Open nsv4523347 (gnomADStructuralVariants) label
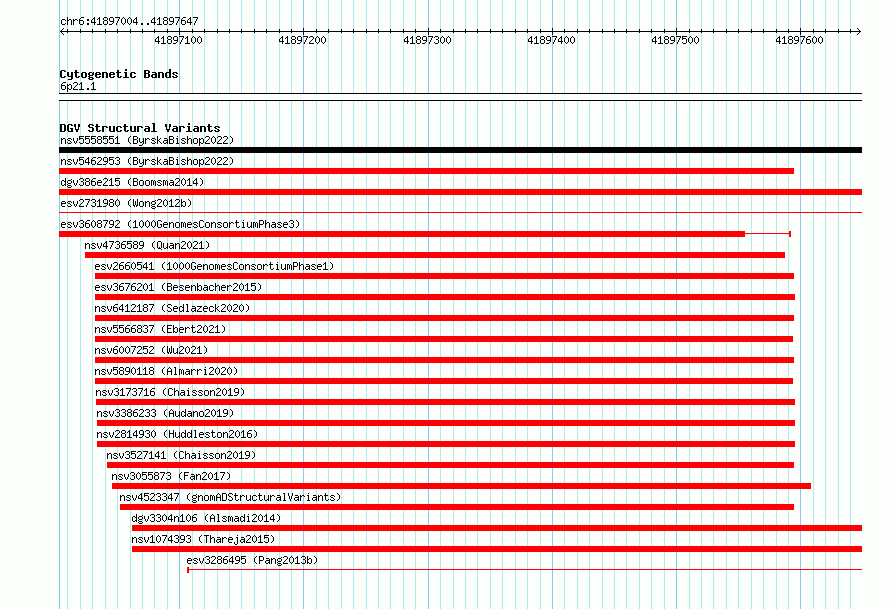Image resolution: width=890 pixels, height=609 pixels. coord(230,497)
